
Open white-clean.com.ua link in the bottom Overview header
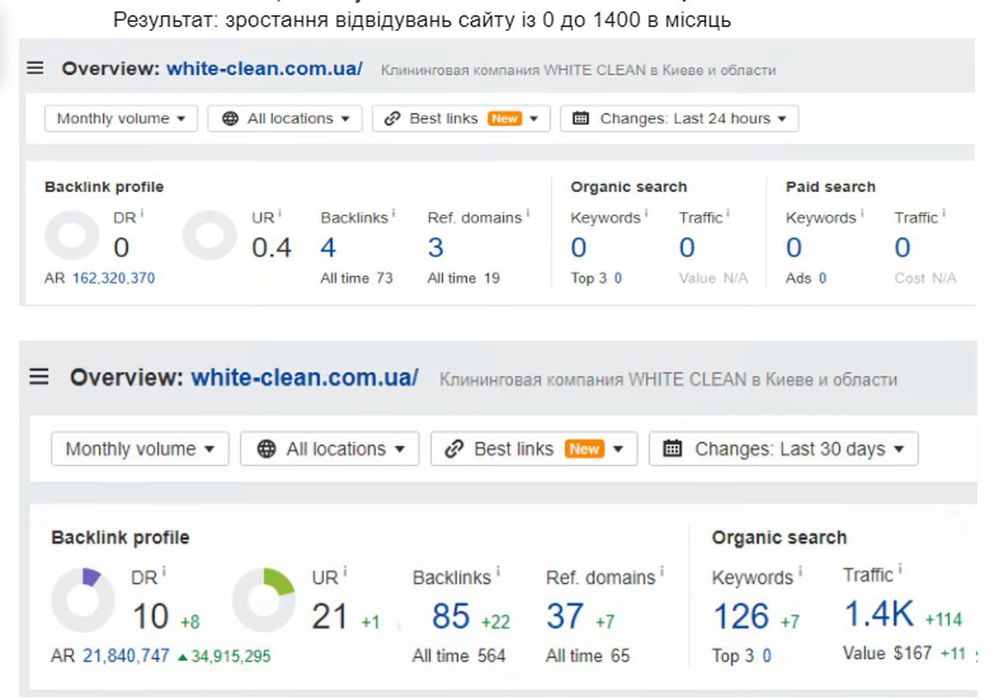point(305,377)
